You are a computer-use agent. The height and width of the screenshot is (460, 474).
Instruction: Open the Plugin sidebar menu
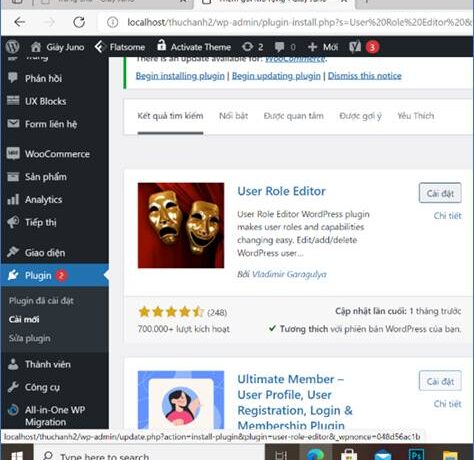point(54,275)
